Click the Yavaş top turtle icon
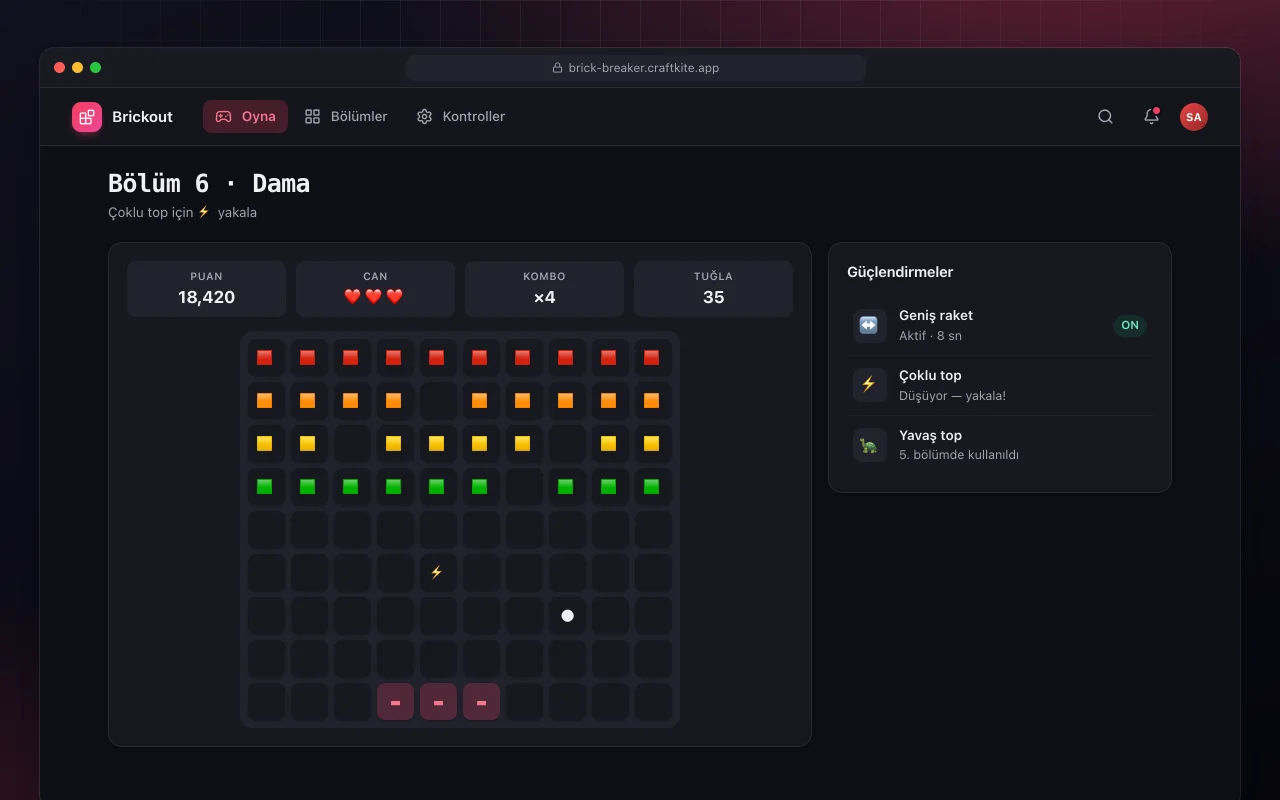 [869, 445]
